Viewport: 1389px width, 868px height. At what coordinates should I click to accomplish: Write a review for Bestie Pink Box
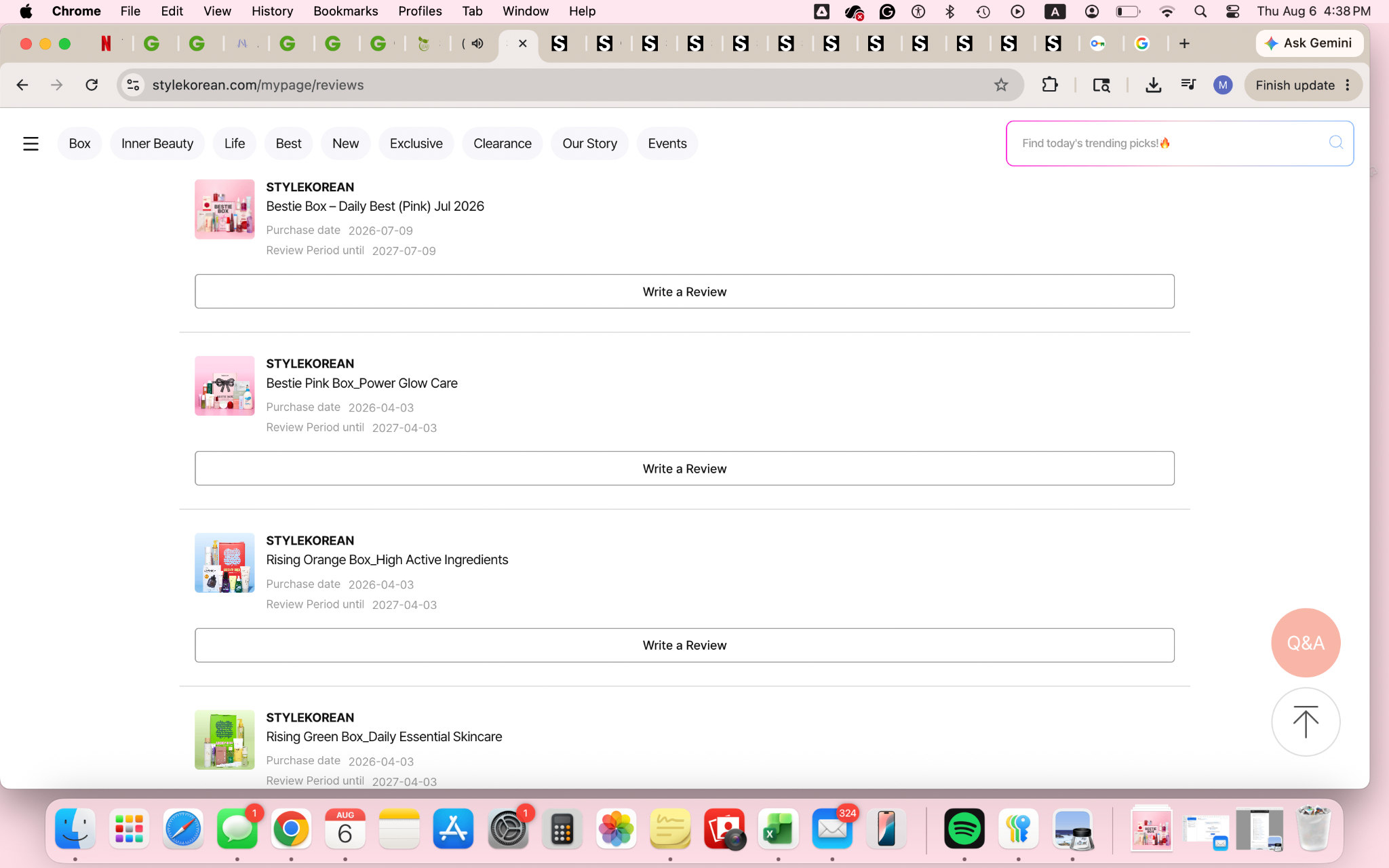(x=684, y=469)
